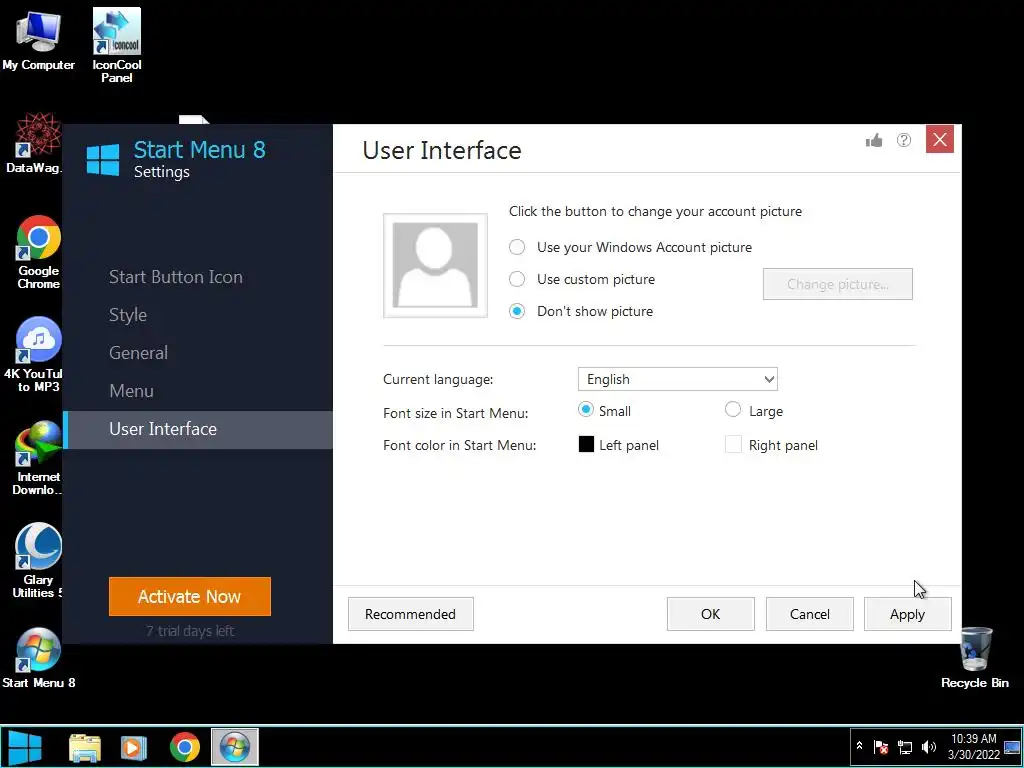Select the User Interface section

coord(198,429)
